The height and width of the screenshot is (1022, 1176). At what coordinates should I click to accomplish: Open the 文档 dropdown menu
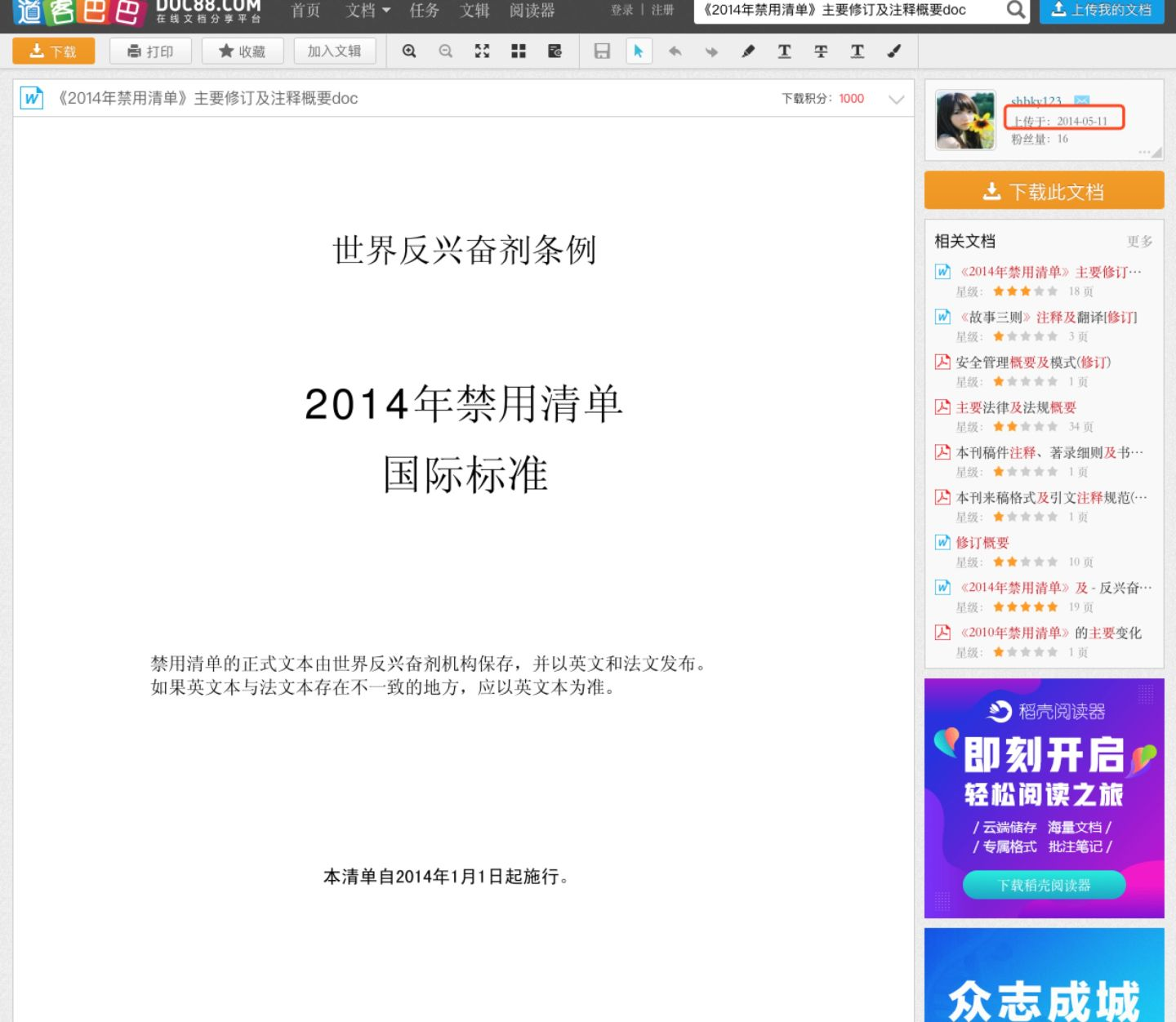pos(367,11)
